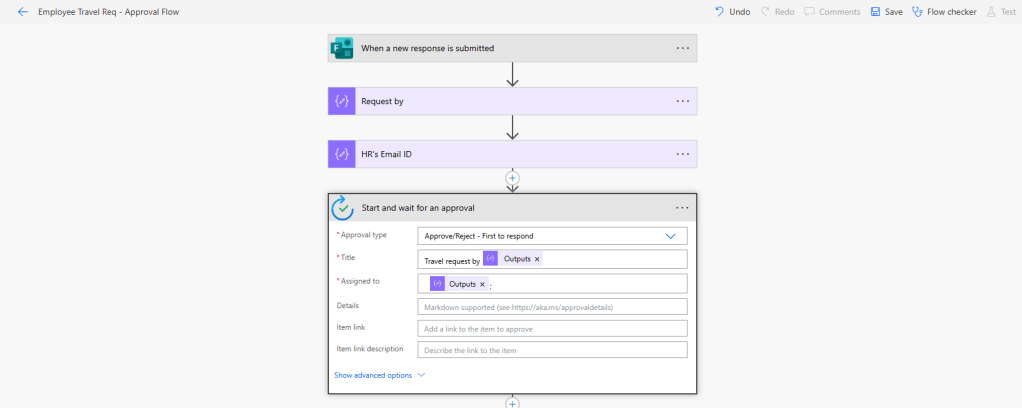Screen dimensions: 1022x408
Task: Open the HR's Email ID options menu
Action: pos(682,154)
